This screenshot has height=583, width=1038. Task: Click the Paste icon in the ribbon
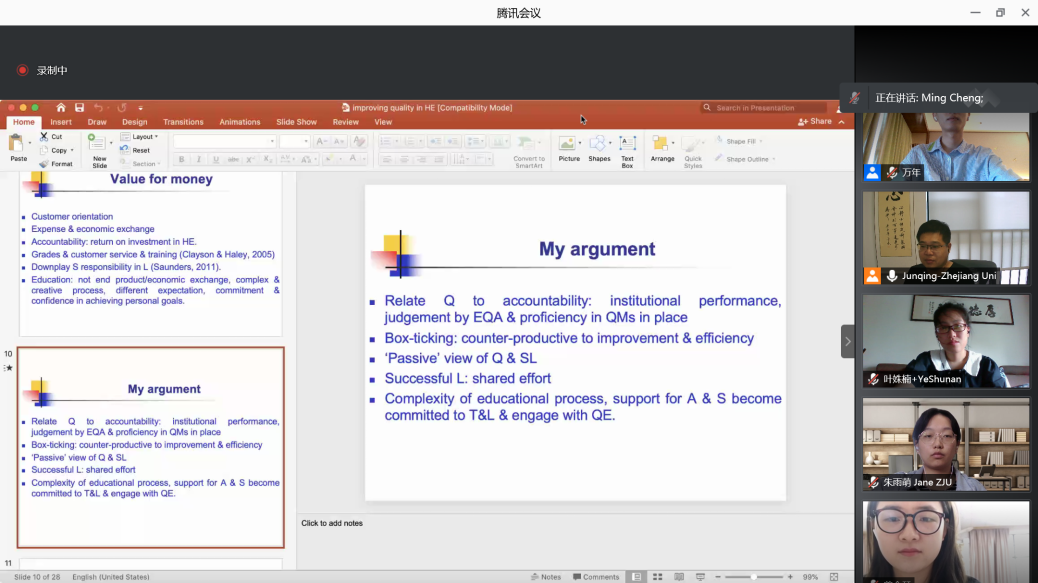(x=18, y=145)
